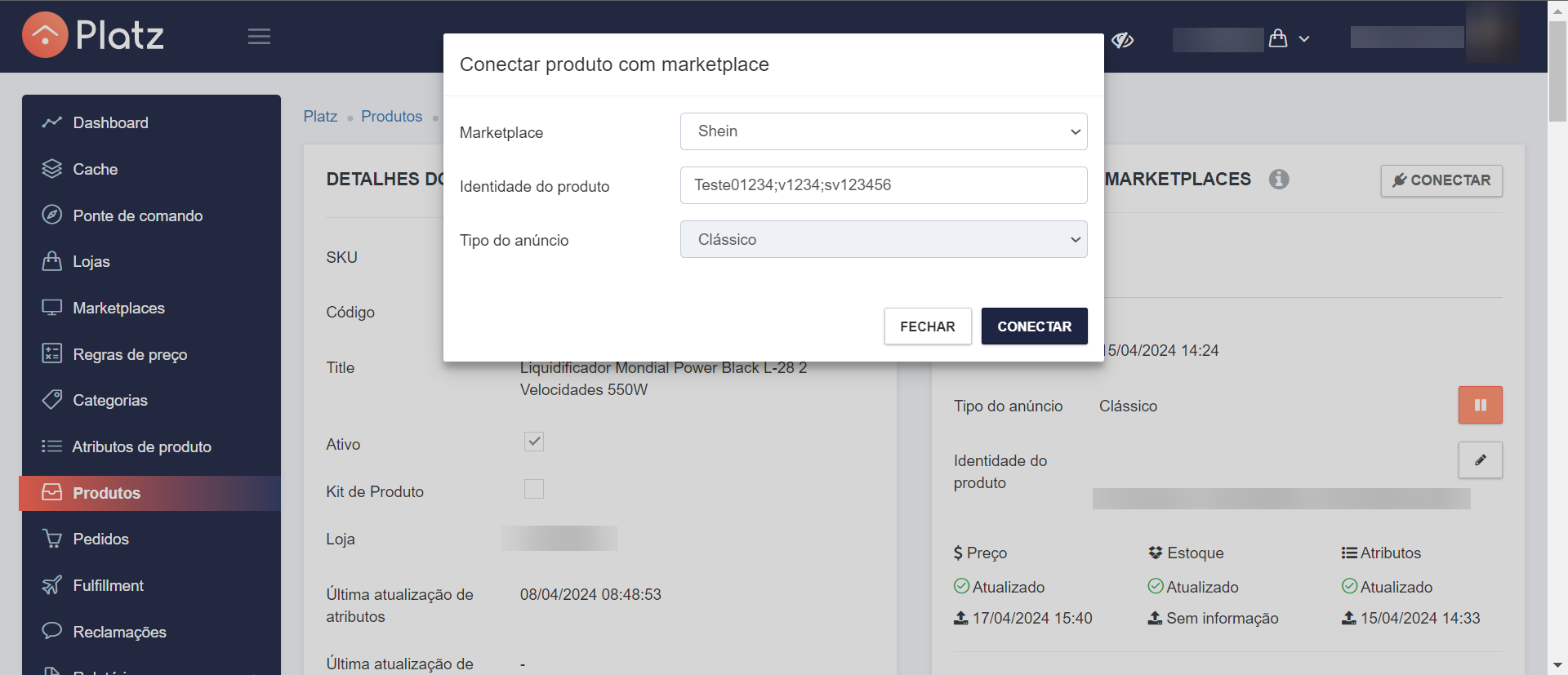Click the Estoque dropbox-style icon
Viewport: 1568px width, 675px height.
(1156, 553)
